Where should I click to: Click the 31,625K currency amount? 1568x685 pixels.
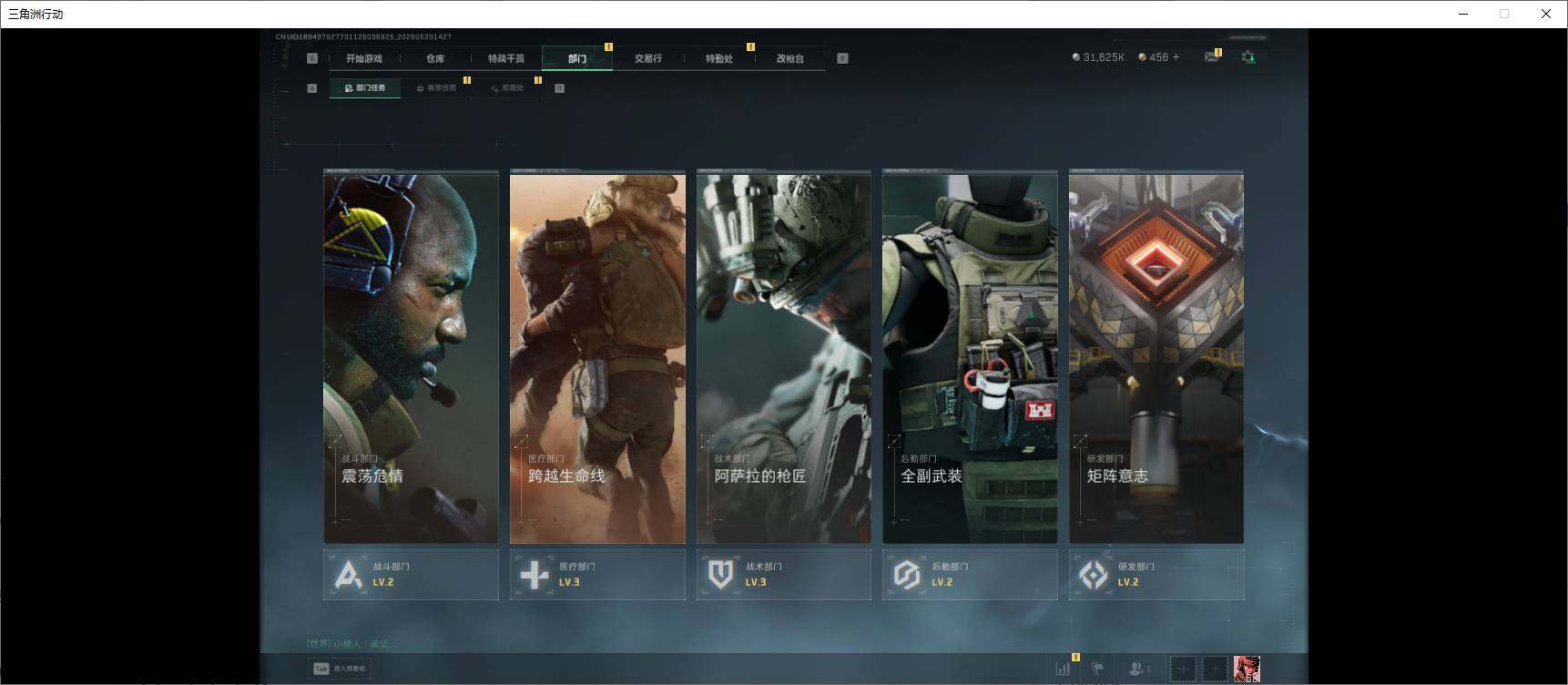1104,57
